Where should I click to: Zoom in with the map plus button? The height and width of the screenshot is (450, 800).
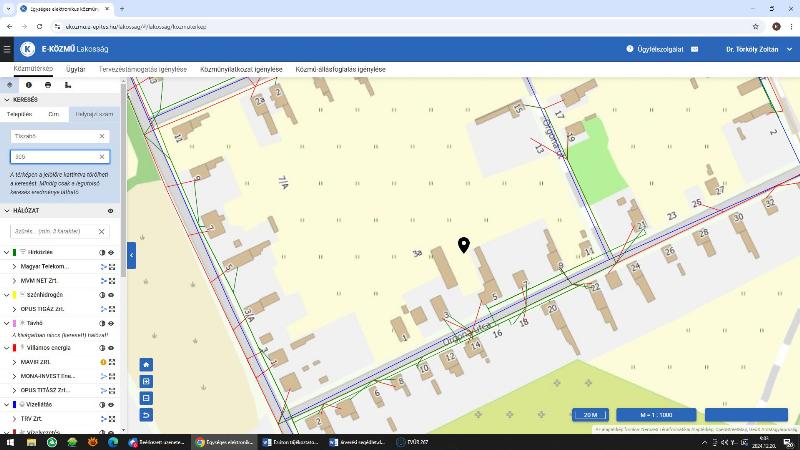[x=146, y=382]
